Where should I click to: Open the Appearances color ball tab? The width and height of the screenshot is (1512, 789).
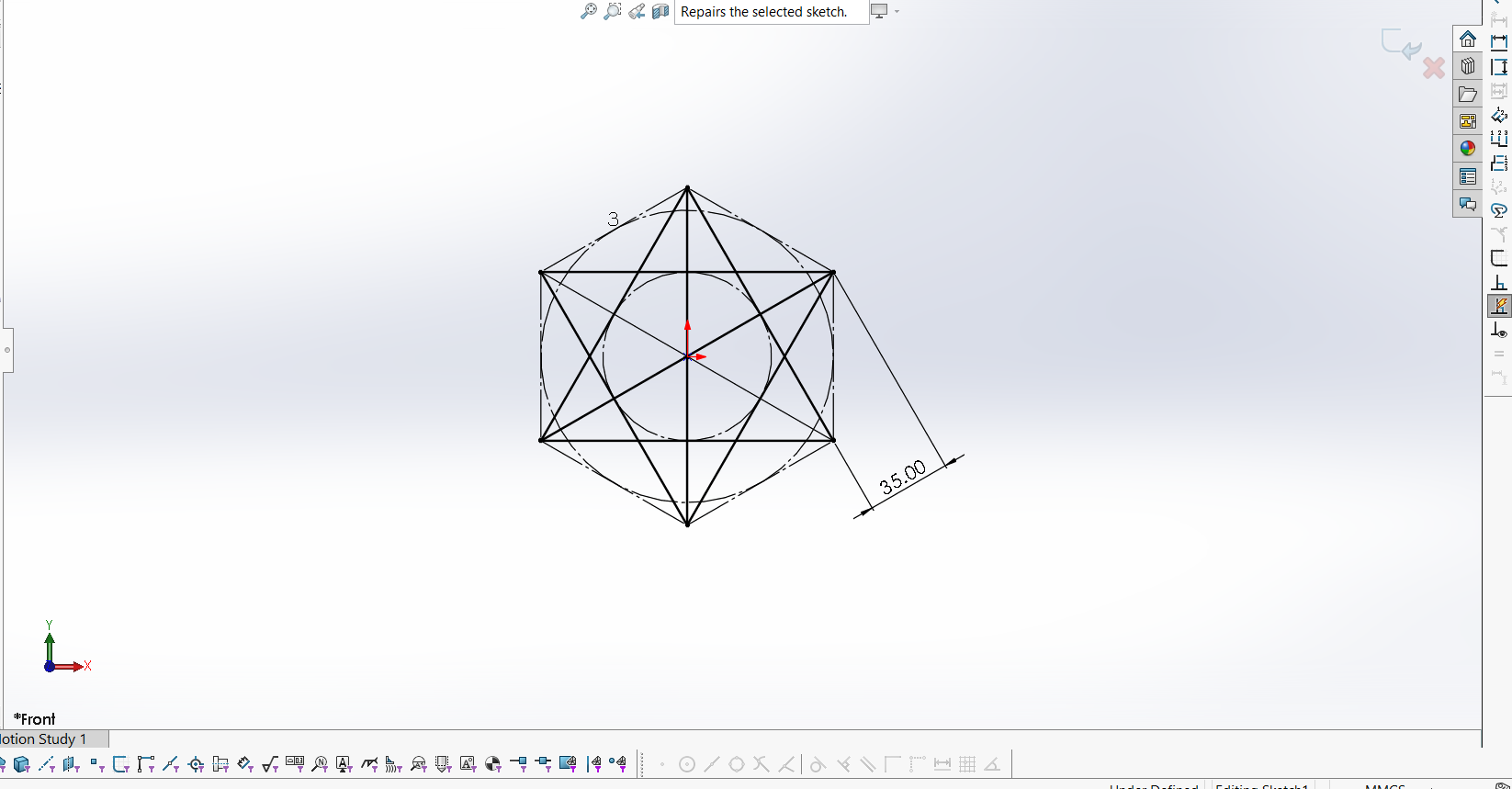coord(1467,148)
